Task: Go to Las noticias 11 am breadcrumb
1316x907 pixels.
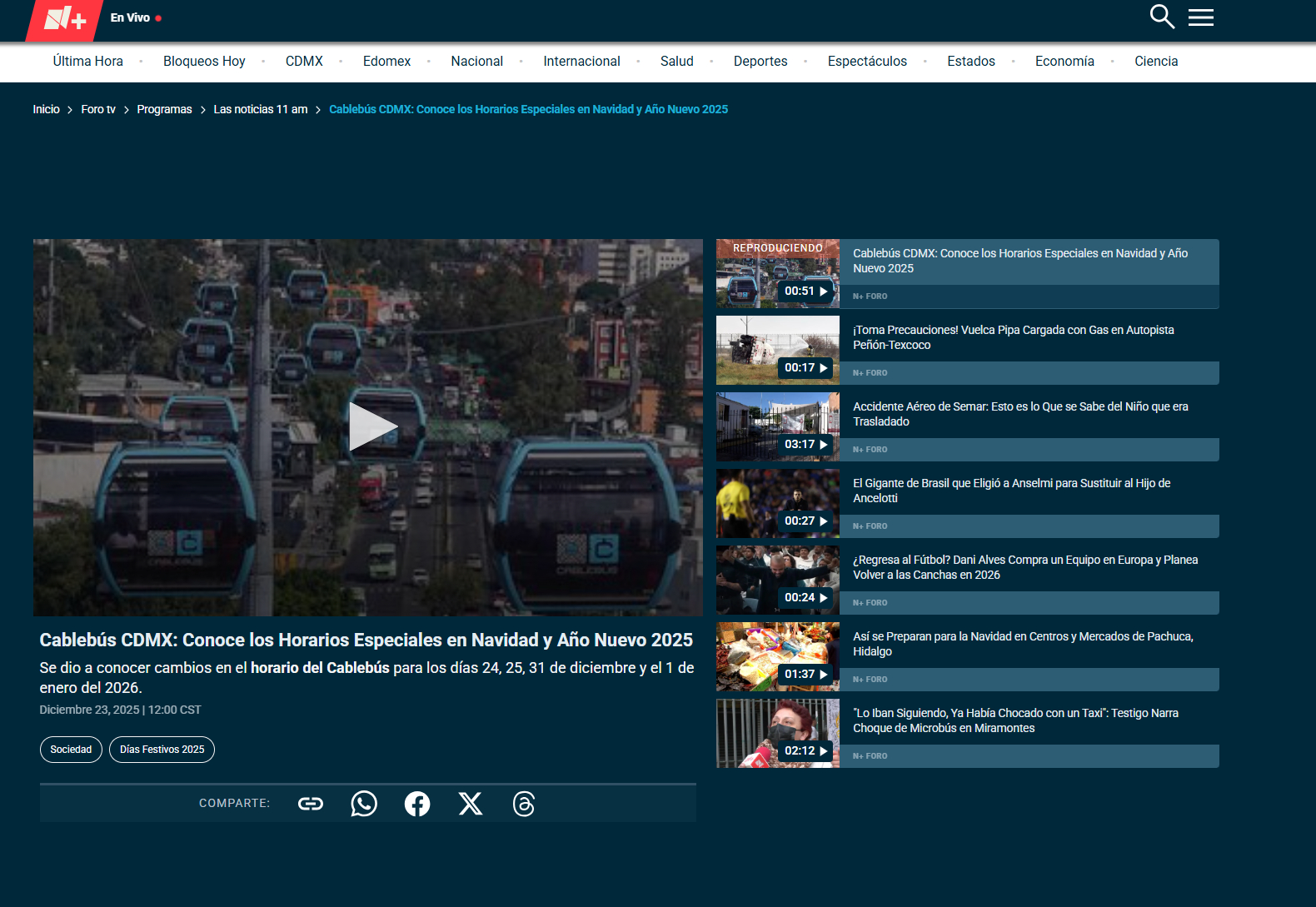Action: 261,109
